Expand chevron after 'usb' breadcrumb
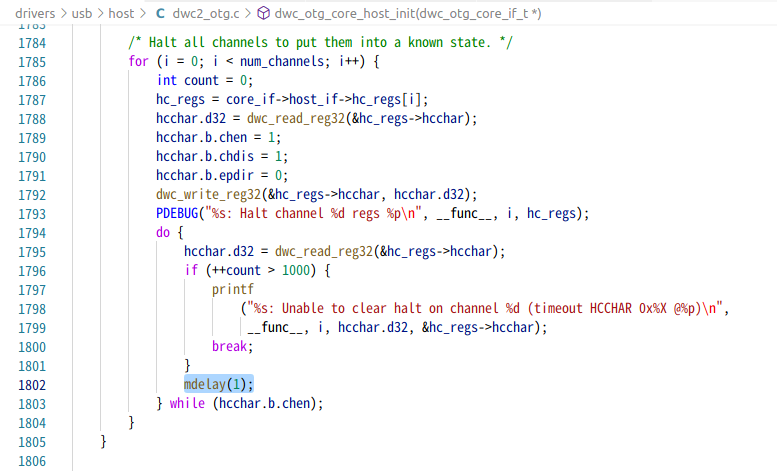Viewport: 777px width, 471px height. (100, 13)
